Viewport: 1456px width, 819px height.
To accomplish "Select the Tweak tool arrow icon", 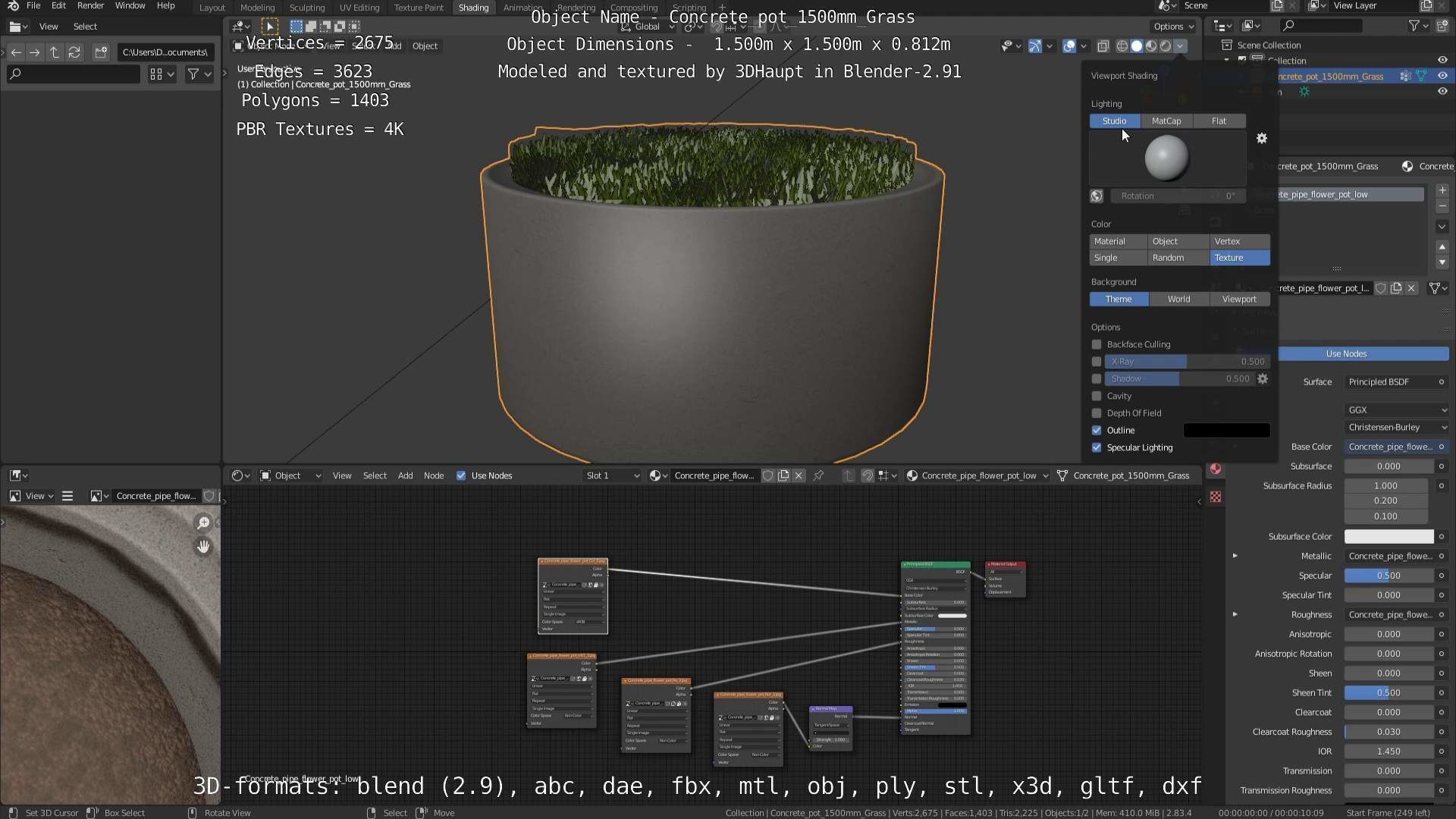I will (x=269, y=27).
